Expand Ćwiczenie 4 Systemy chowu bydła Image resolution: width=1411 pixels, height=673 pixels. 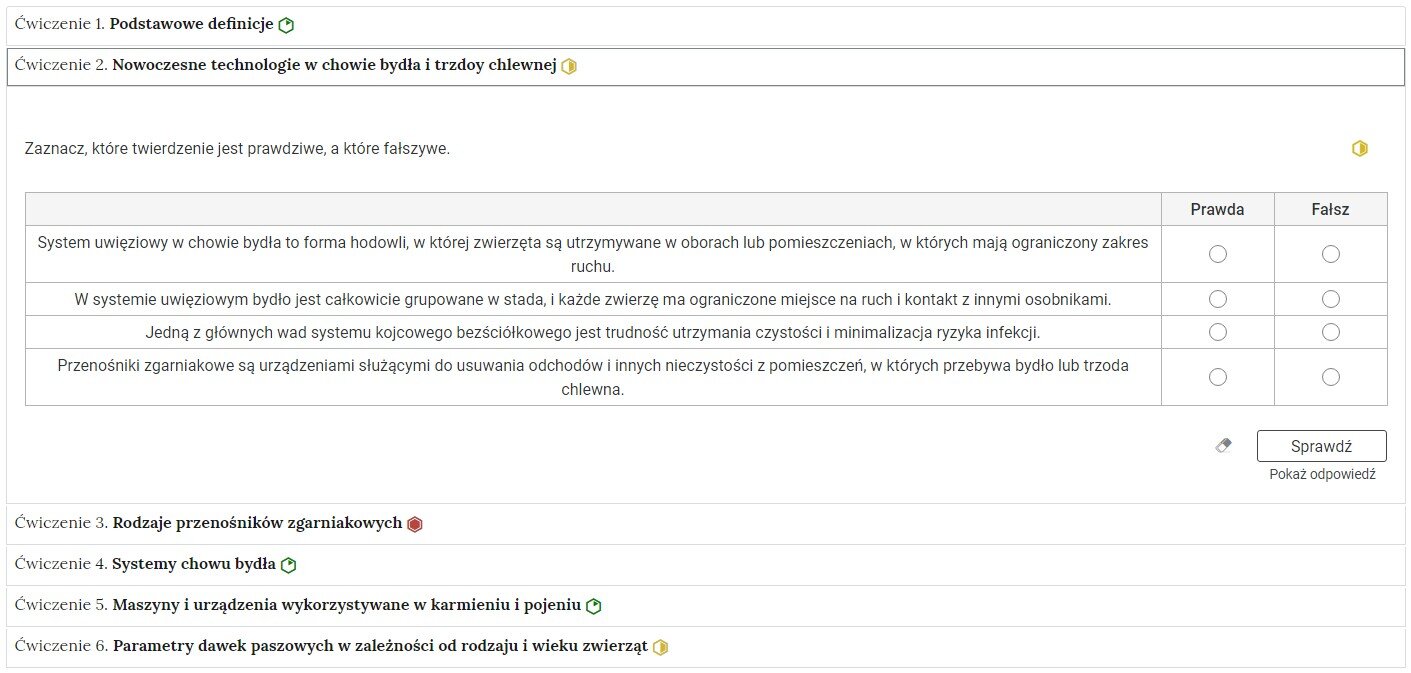[705, 565]
